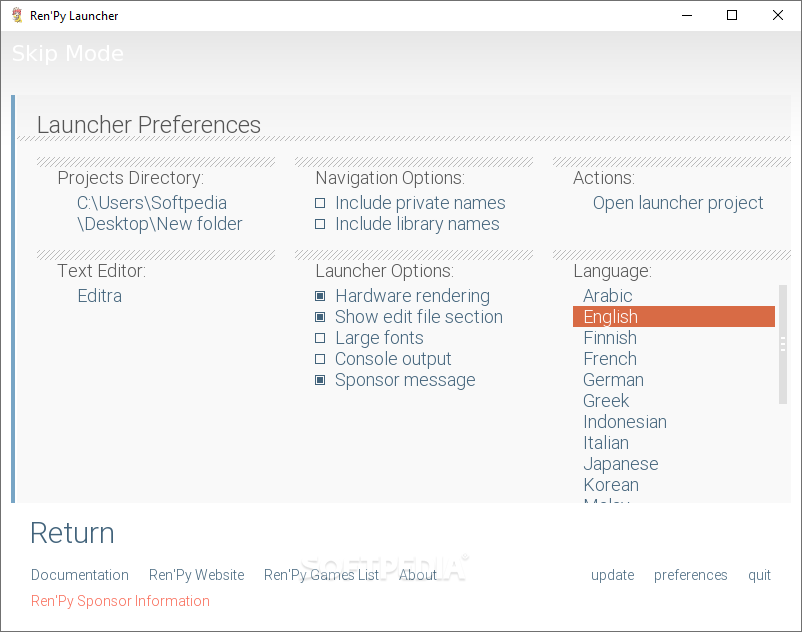Enable the Console output option

(320, 359)
